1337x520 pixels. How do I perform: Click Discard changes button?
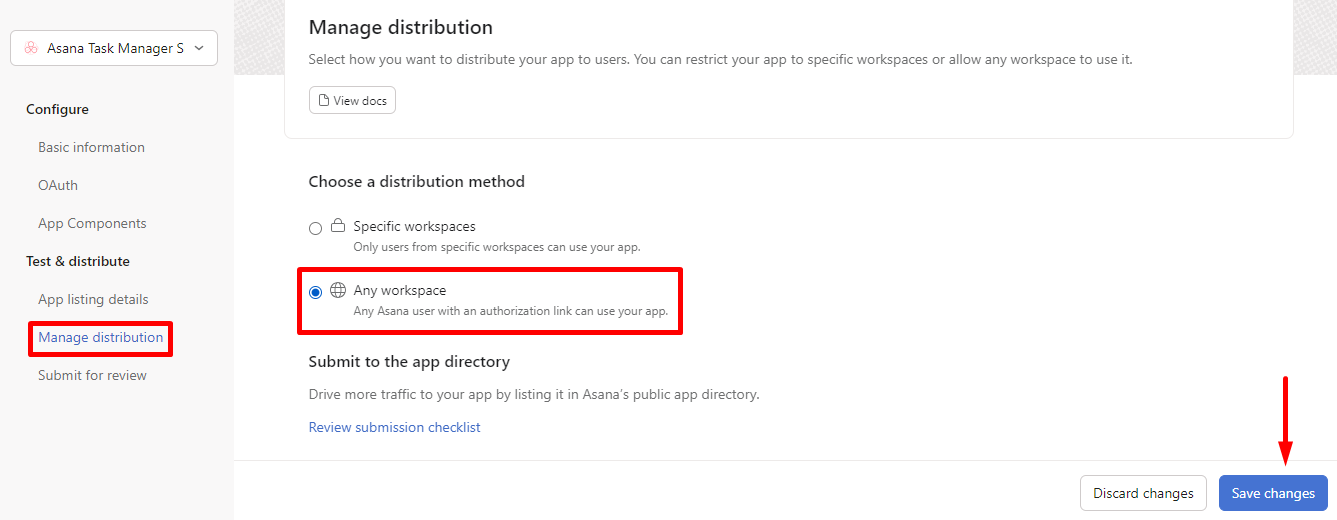pyautogui.click(x=1143, y=493)
